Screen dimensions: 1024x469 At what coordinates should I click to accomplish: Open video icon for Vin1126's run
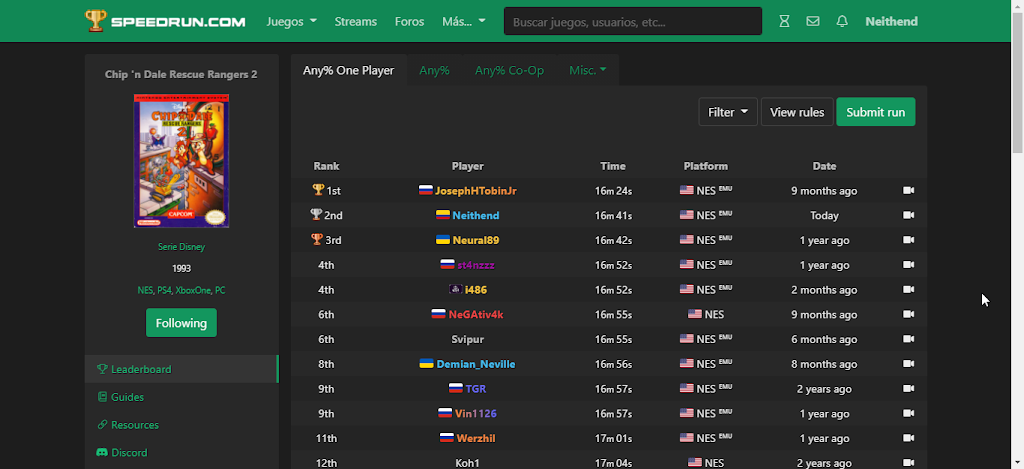[x=908, y=413]
